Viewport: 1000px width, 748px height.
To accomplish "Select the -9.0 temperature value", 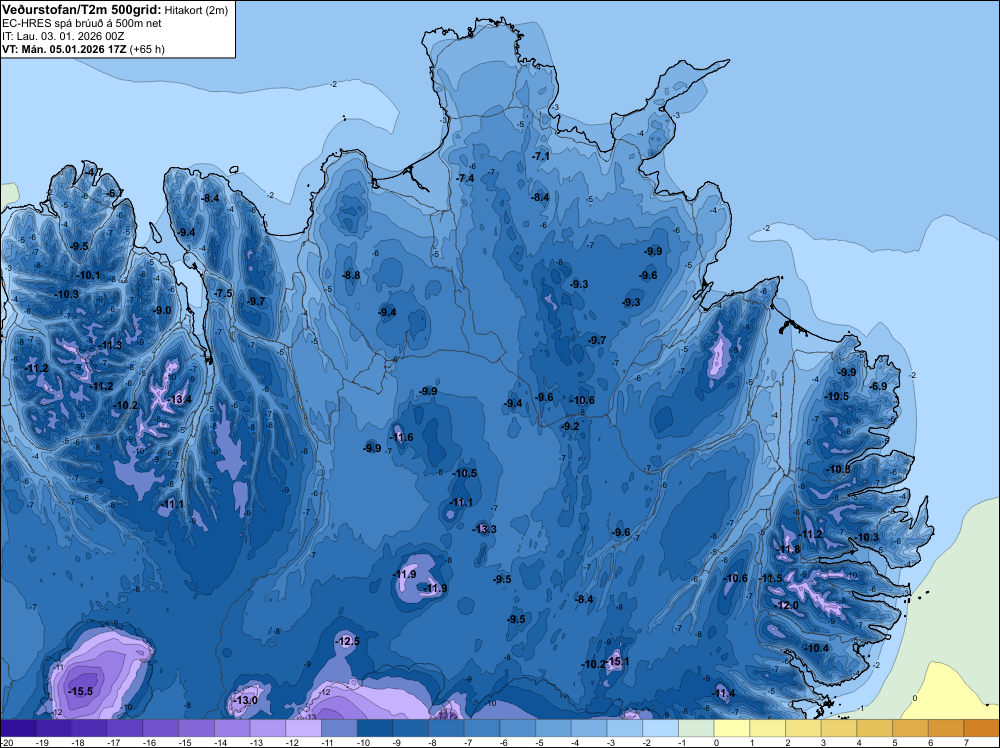I will pyautogui.click(x=162, y=311).
